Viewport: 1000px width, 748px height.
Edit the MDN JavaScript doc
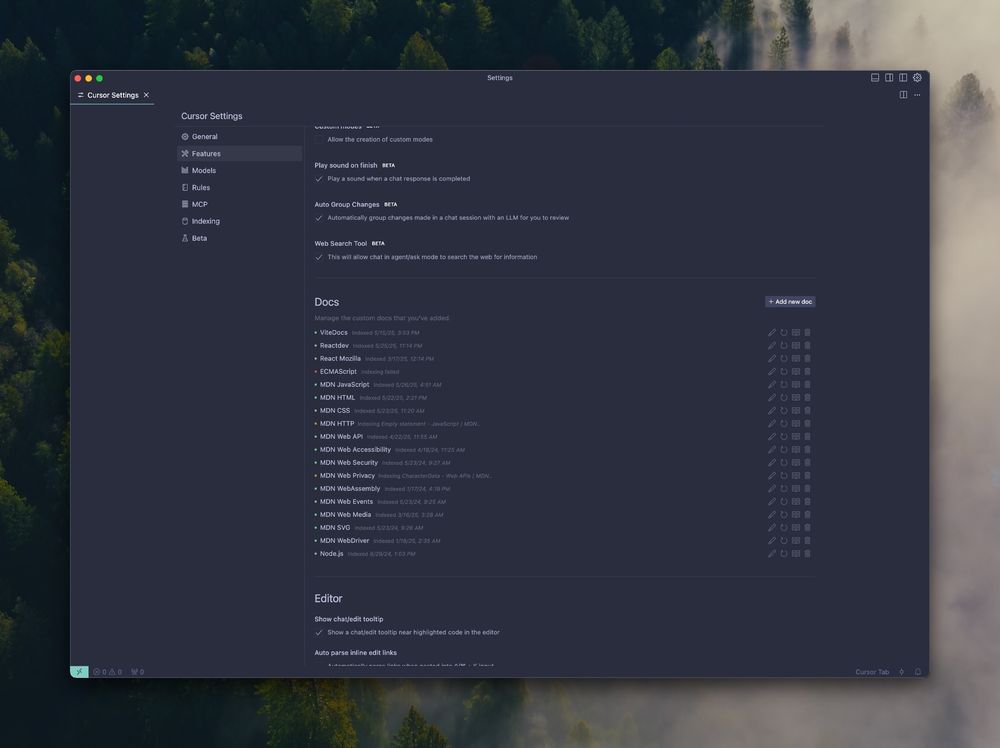point(772,385)
